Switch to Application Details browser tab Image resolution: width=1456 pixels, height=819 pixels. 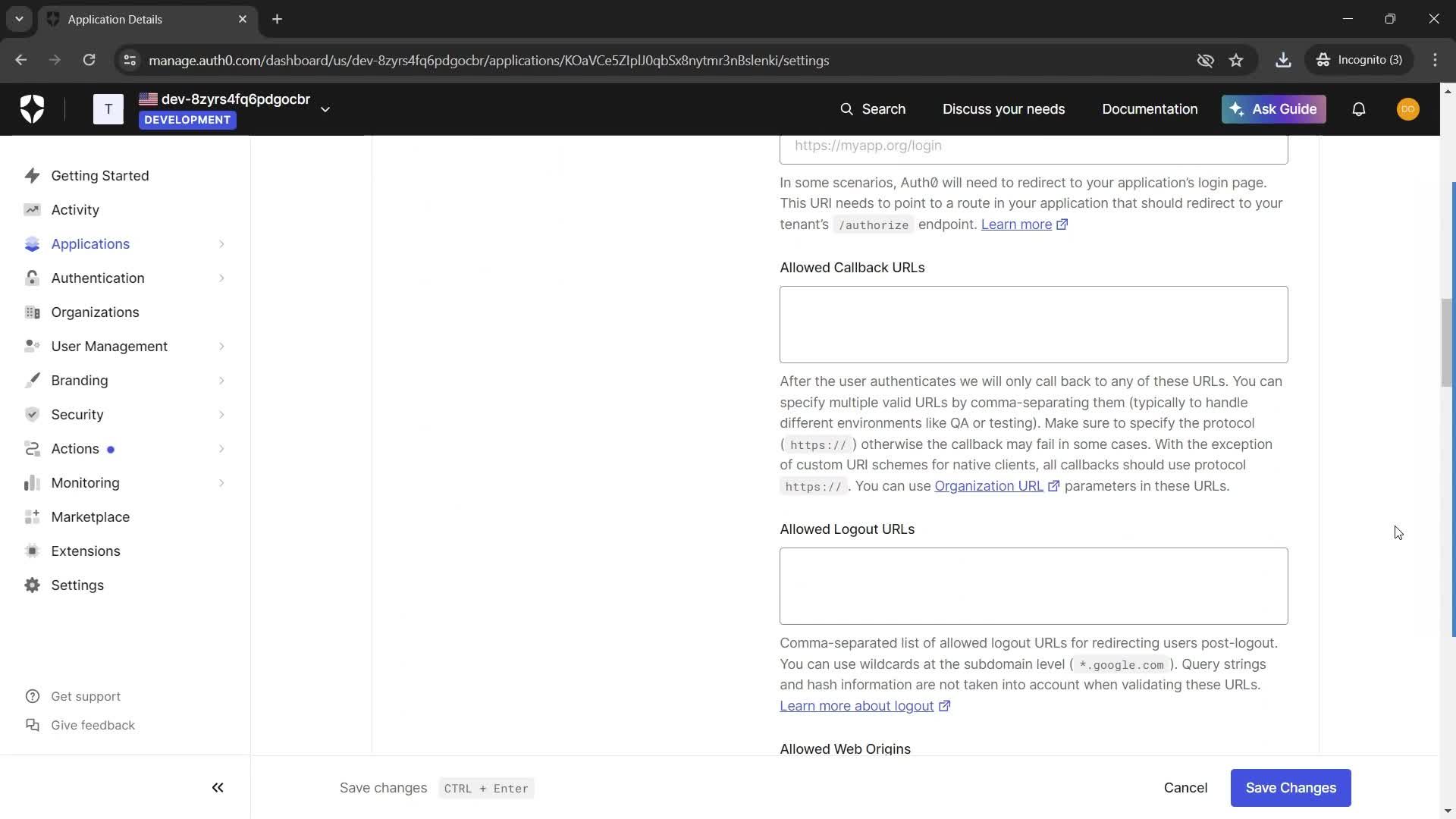[147, 20]
